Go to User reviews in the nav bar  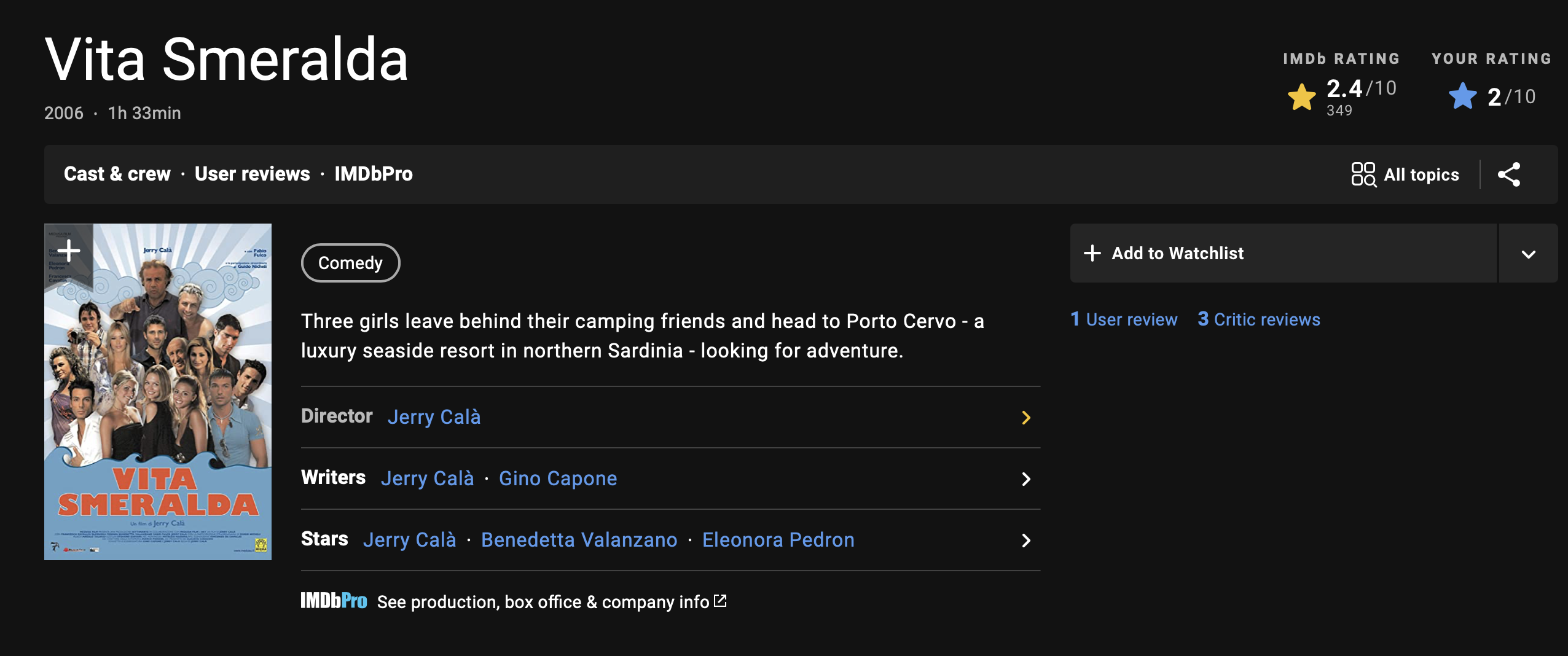pos(253,174)
